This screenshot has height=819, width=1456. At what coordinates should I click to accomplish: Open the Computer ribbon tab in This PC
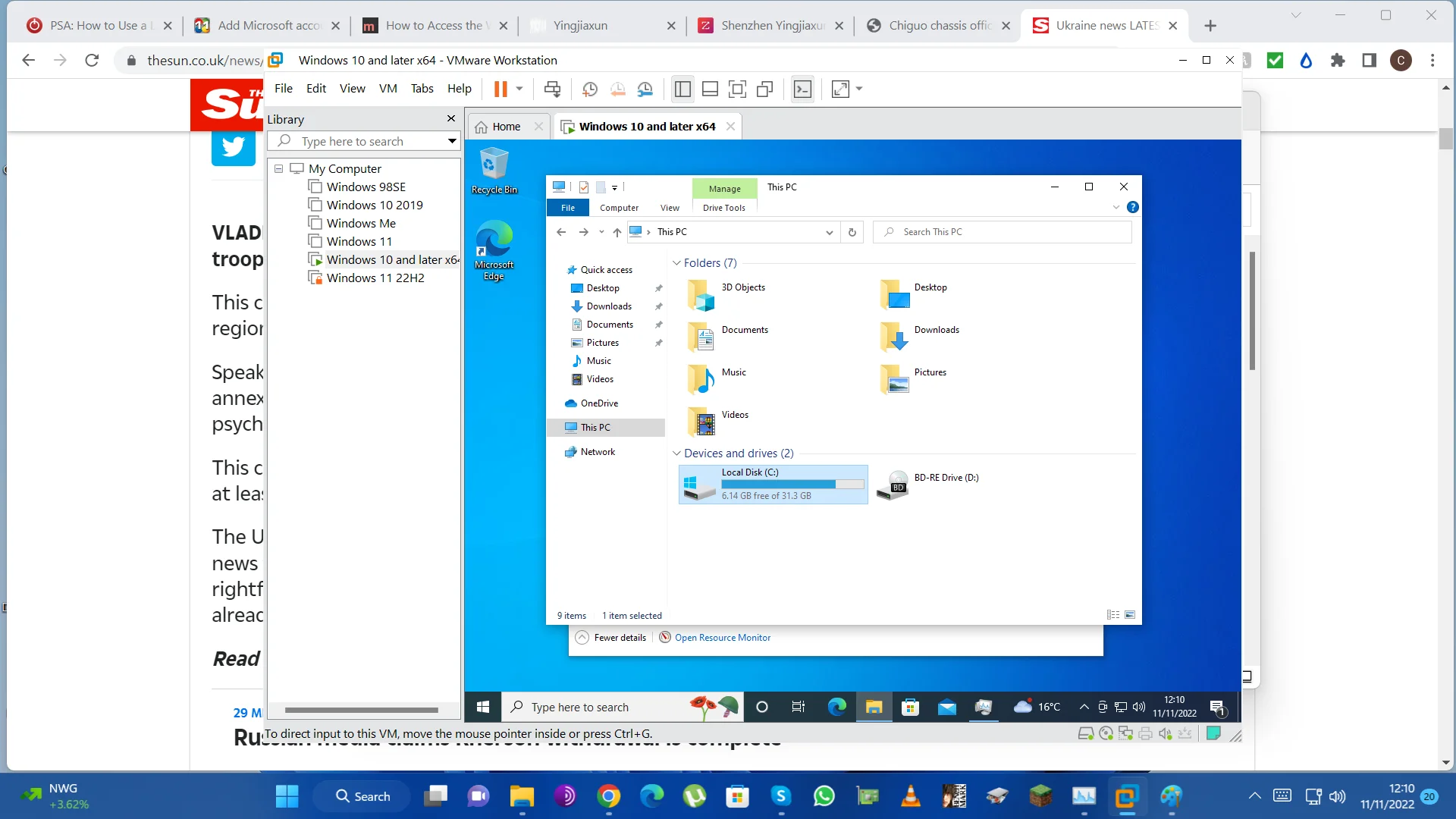[619, 208]
